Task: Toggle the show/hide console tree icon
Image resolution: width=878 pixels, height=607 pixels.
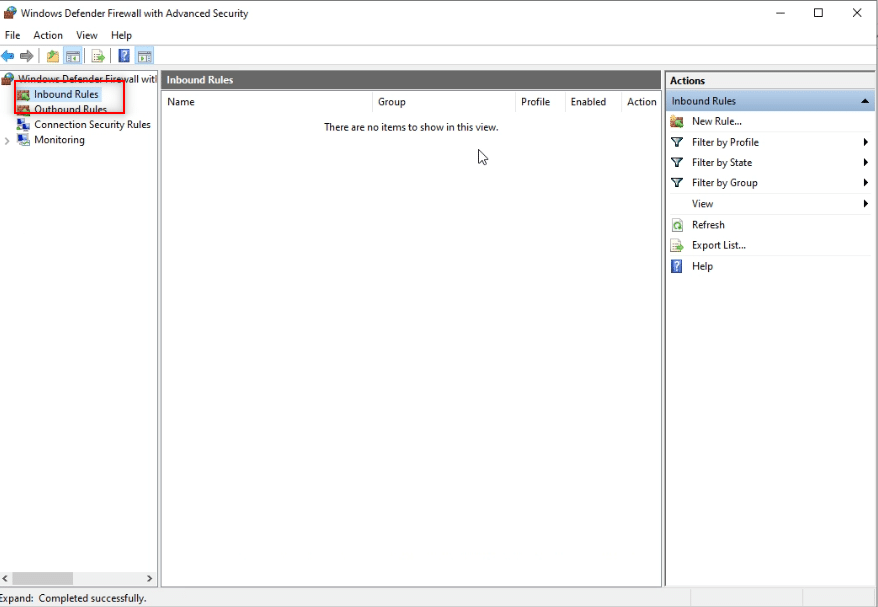Action: 73,56
